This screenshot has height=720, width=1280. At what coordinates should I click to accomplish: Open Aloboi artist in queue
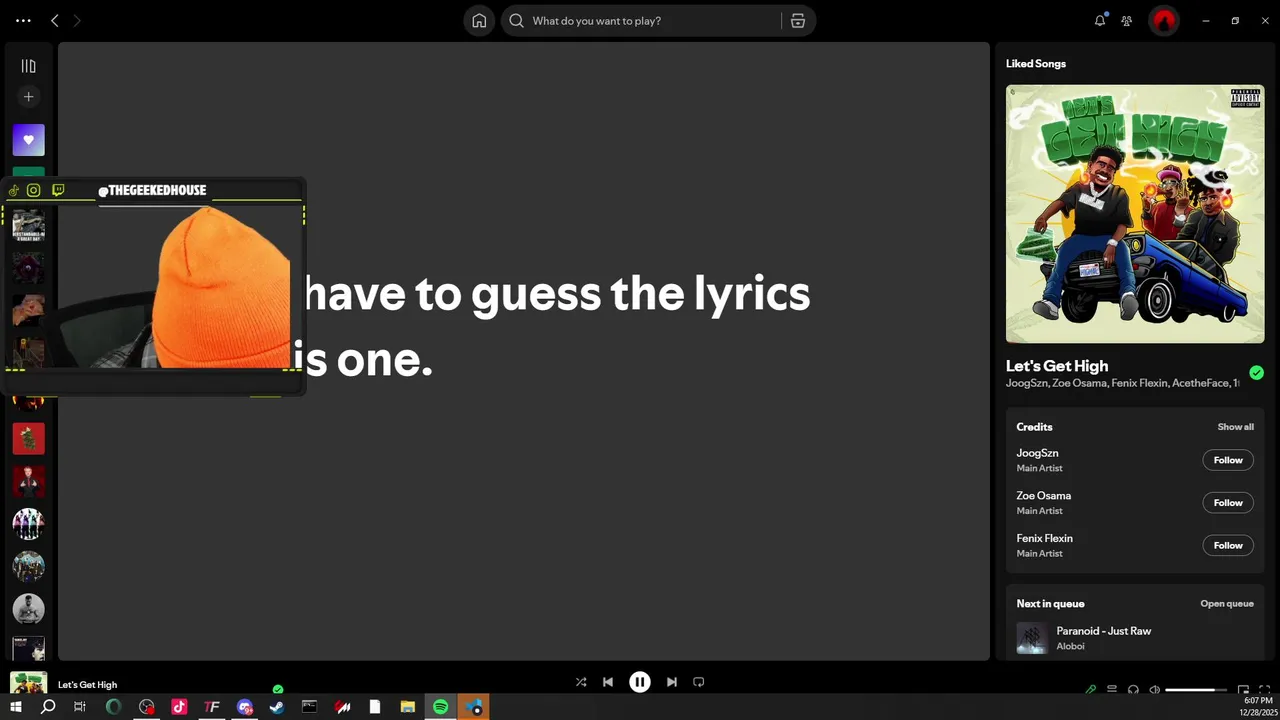(x=1070, y=646)
